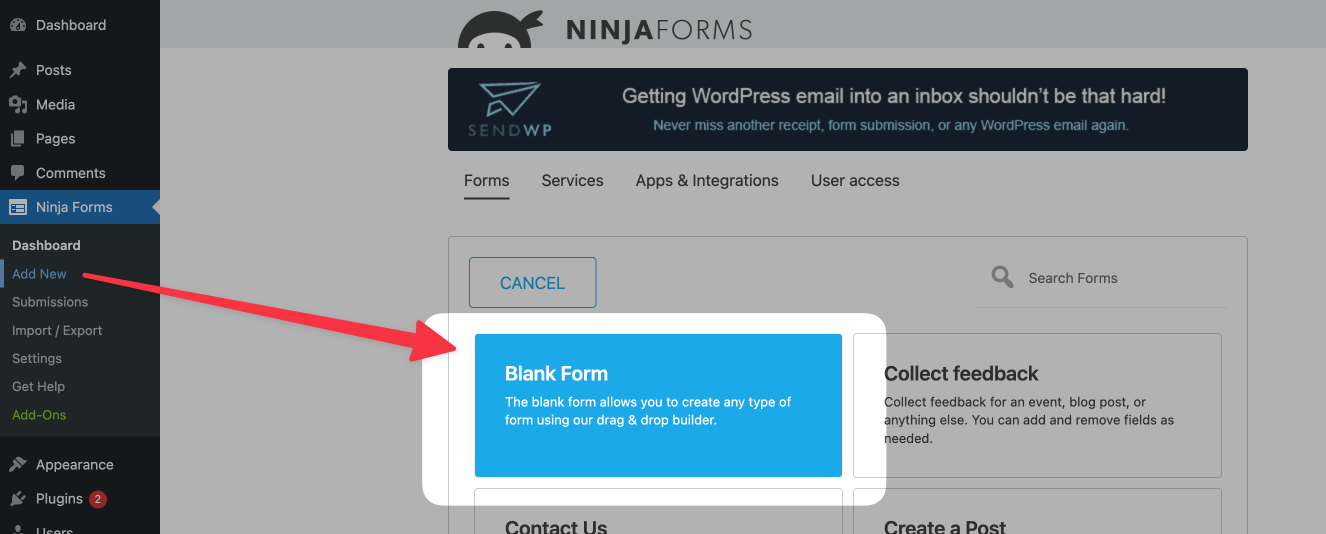Open Add New in Ninja Forms submenu
The width and height of the screenshot is (1326, 534).
(x=40, y=274)
